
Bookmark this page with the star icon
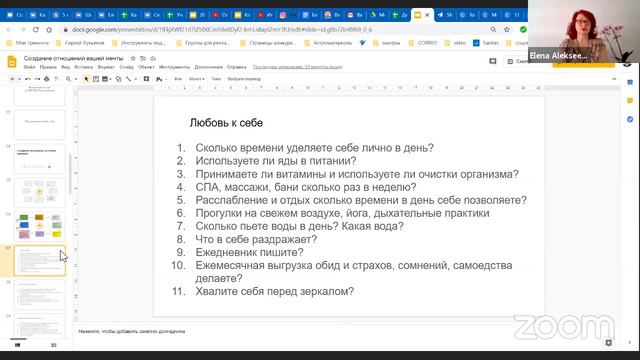point(507,29)
